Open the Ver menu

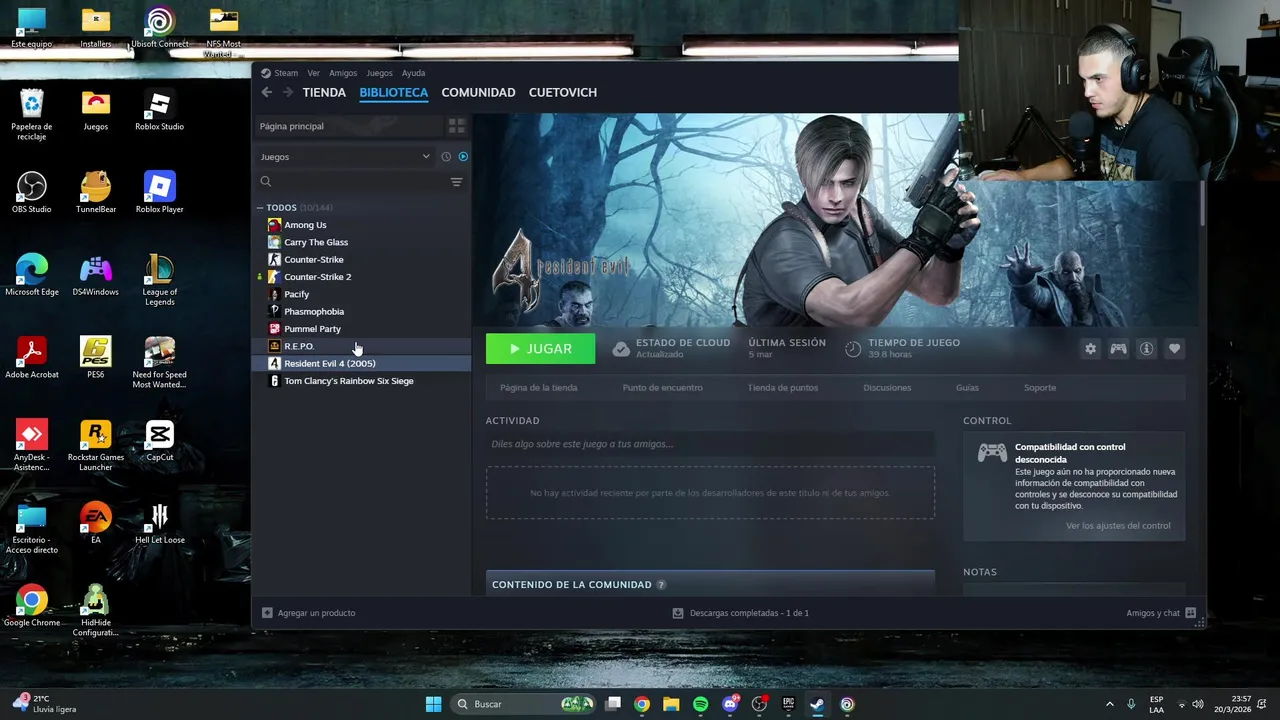tap(314, 73)
